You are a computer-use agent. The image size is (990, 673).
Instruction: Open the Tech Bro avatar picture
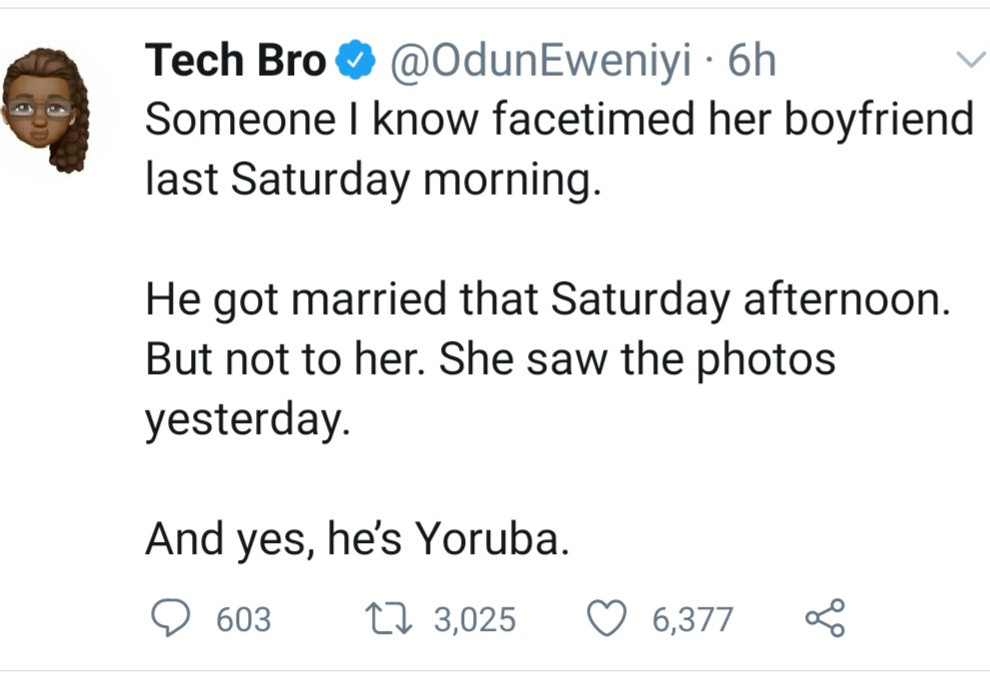(x=47, y=110)
